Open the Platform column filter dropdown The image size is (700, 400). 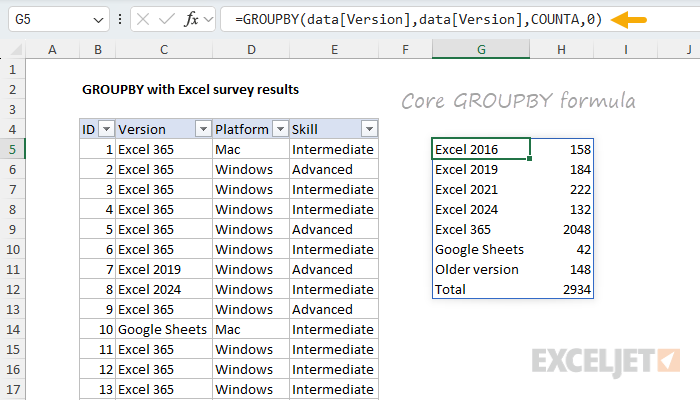click(x=280, y=129)
